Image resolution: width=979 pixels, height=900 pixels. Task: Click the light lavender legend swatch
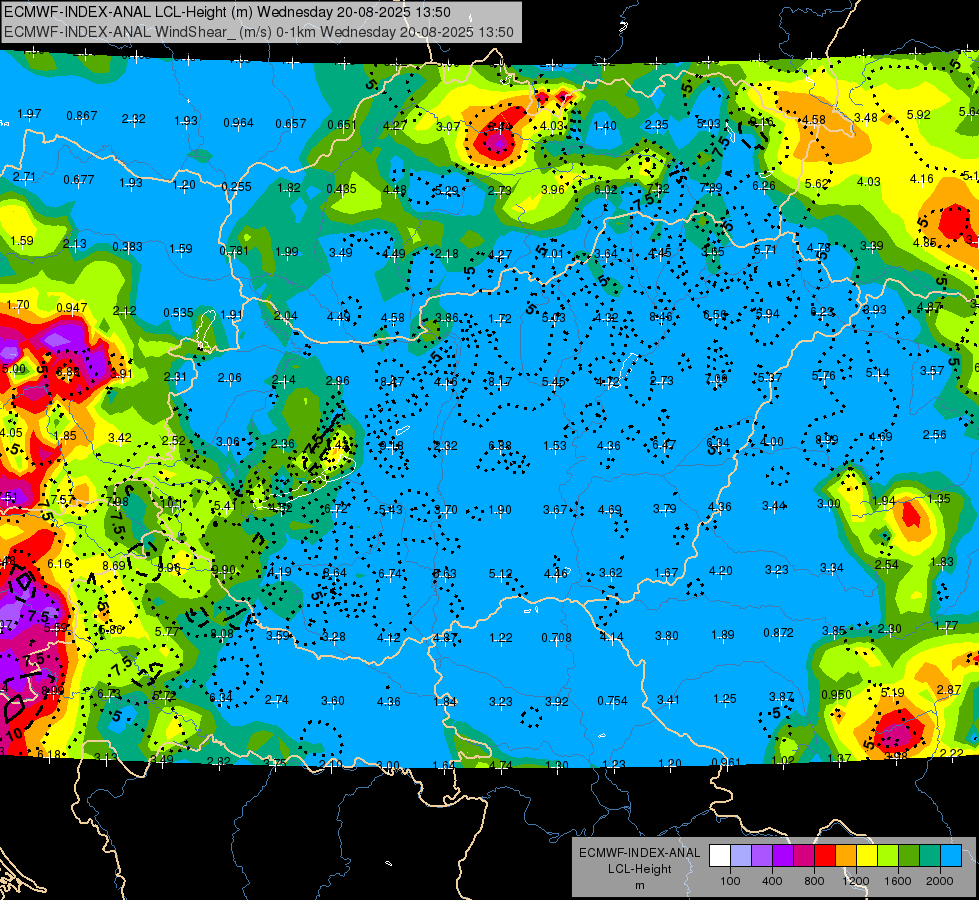(741, 856)
